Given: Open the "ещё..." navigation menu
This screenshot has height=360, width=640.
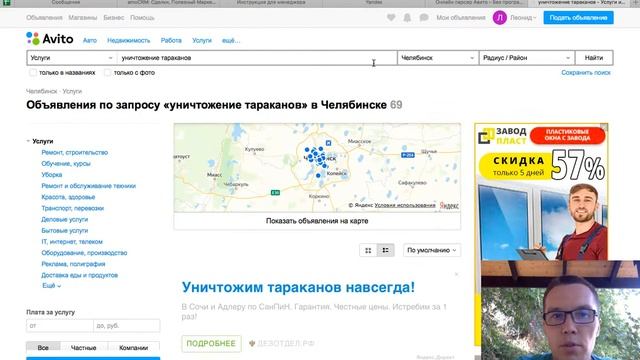Looking at the screenshot, I should [231, 40].
